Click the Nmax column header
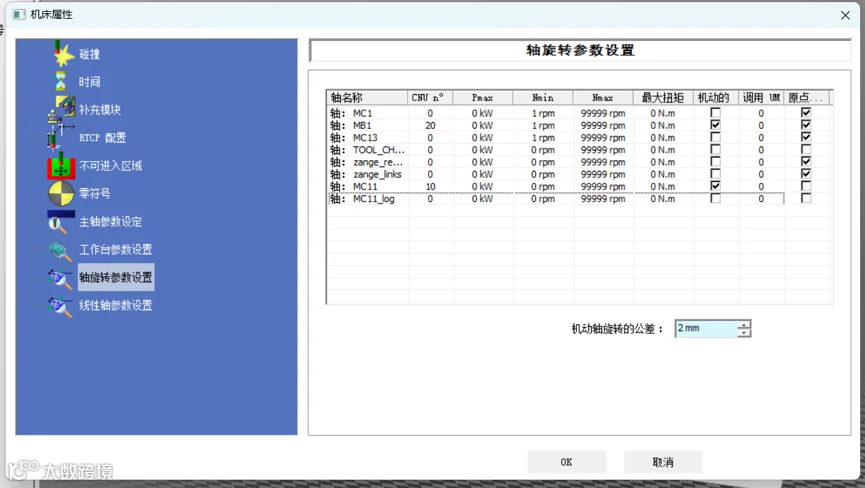865x488 pixels. pyautogui.click(x=603, y=98)
